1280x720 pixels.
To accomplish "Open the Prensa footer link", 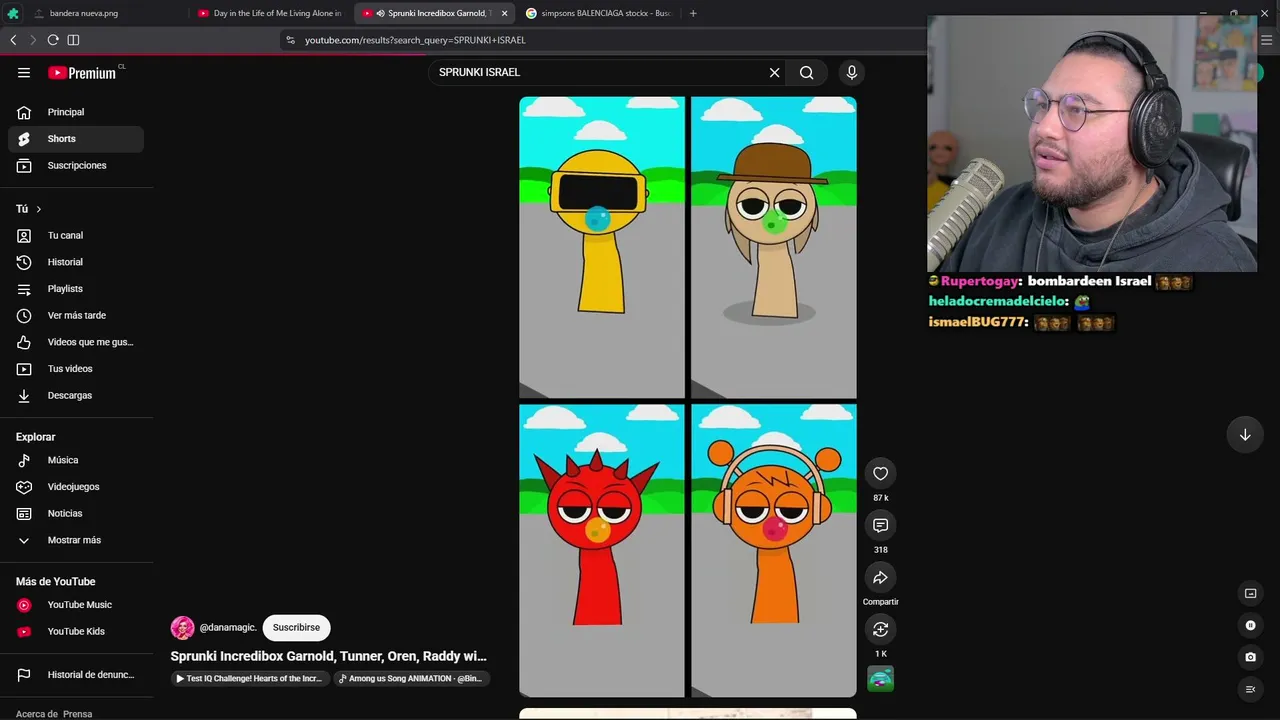I will (x=77, y=714).
